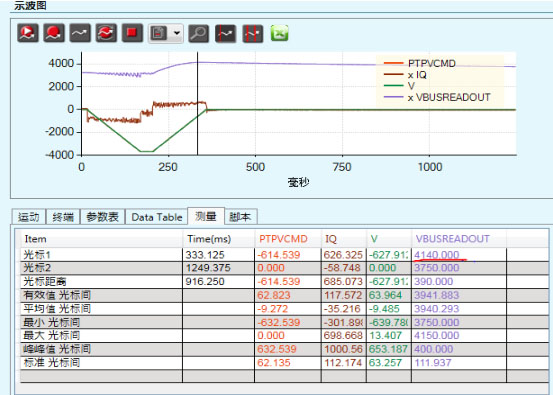The width and height of the screenshot is (553, 395).
Task: Select the 最大 光标间 row
Action: coord(284,335)
